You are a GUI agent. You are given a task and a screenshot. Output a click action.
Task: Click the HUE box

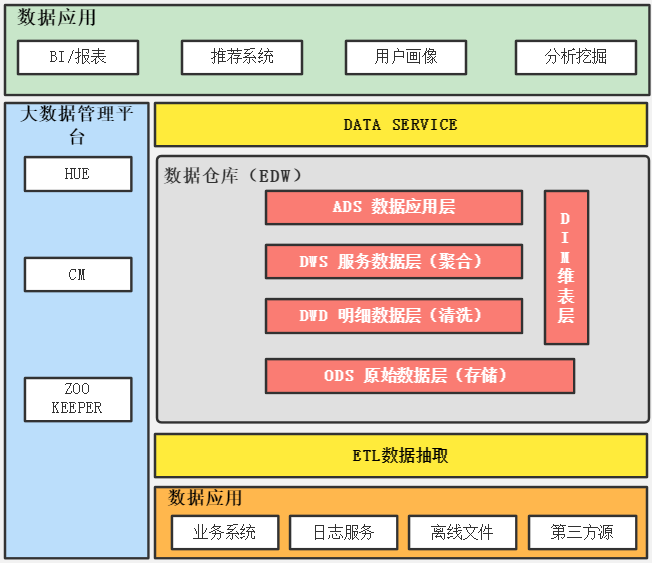[78, 174]
